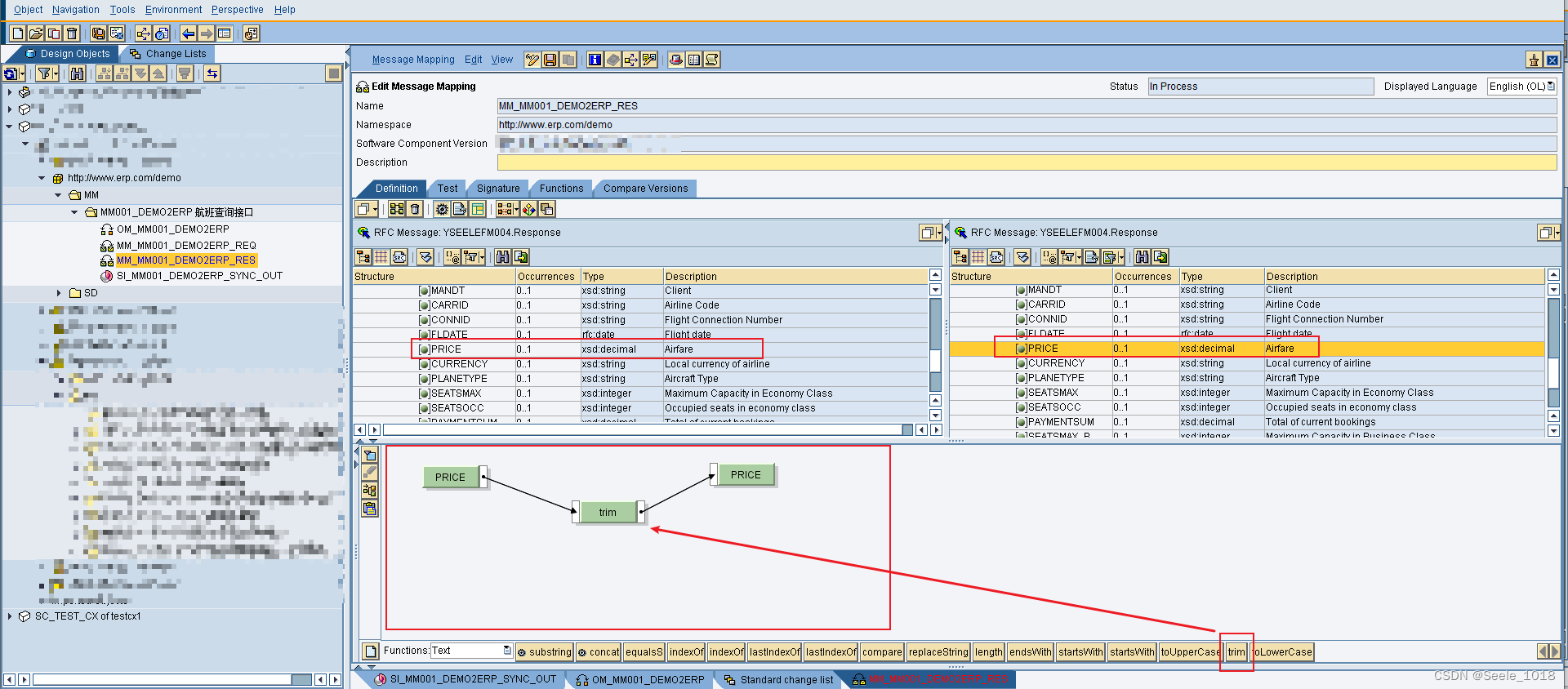Expand the SD folder tree node
Viewport: 1568px width, 689px height.
(x=59, y=292)
